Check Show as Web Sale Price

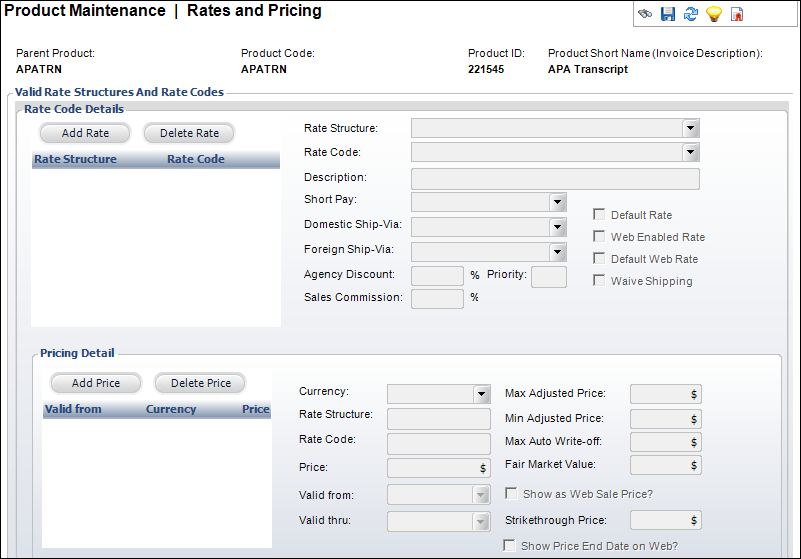coord(511,493)
